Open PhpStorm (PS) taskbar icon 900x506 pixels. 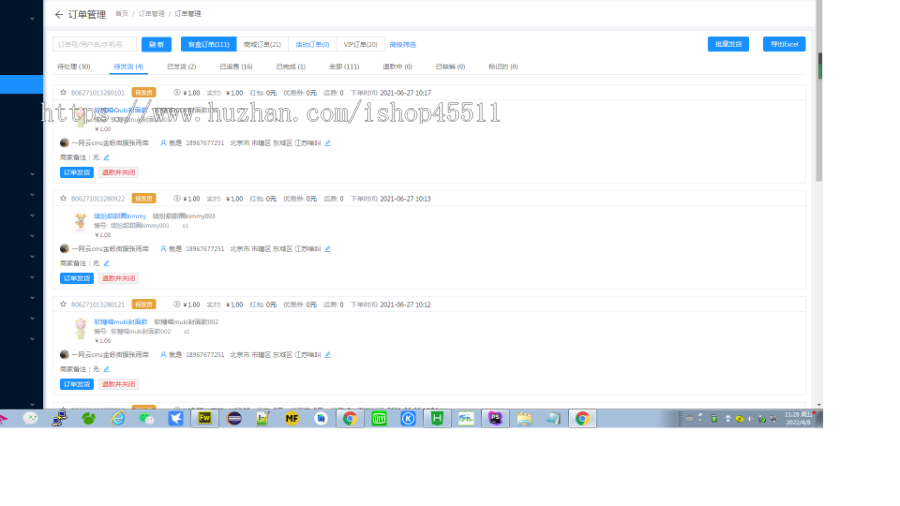(495, 418)
